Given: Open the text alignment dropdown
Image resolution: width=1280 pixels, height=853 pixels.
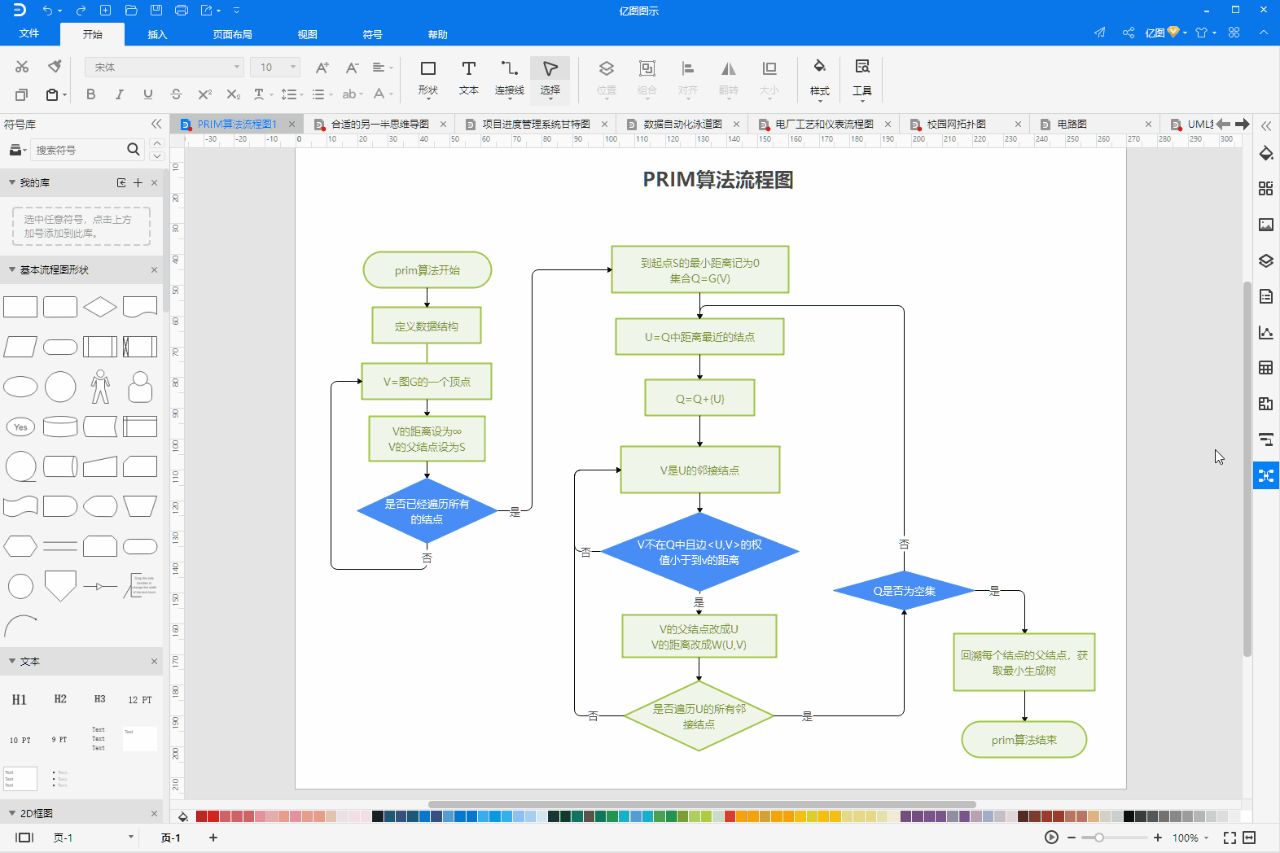Looking at the screenshot, I should [383, 67].
